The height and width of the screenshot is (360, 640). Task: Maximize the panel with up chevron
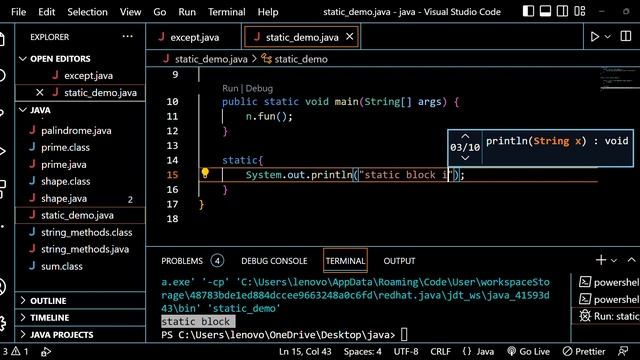631,260
